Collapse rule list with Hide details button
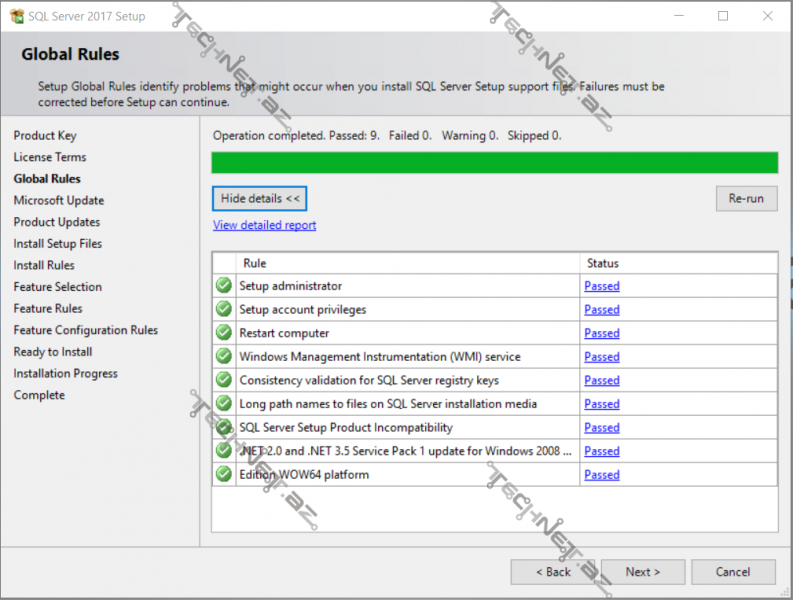The width and height of the screenshot is (793, 600). coord(260,199)
